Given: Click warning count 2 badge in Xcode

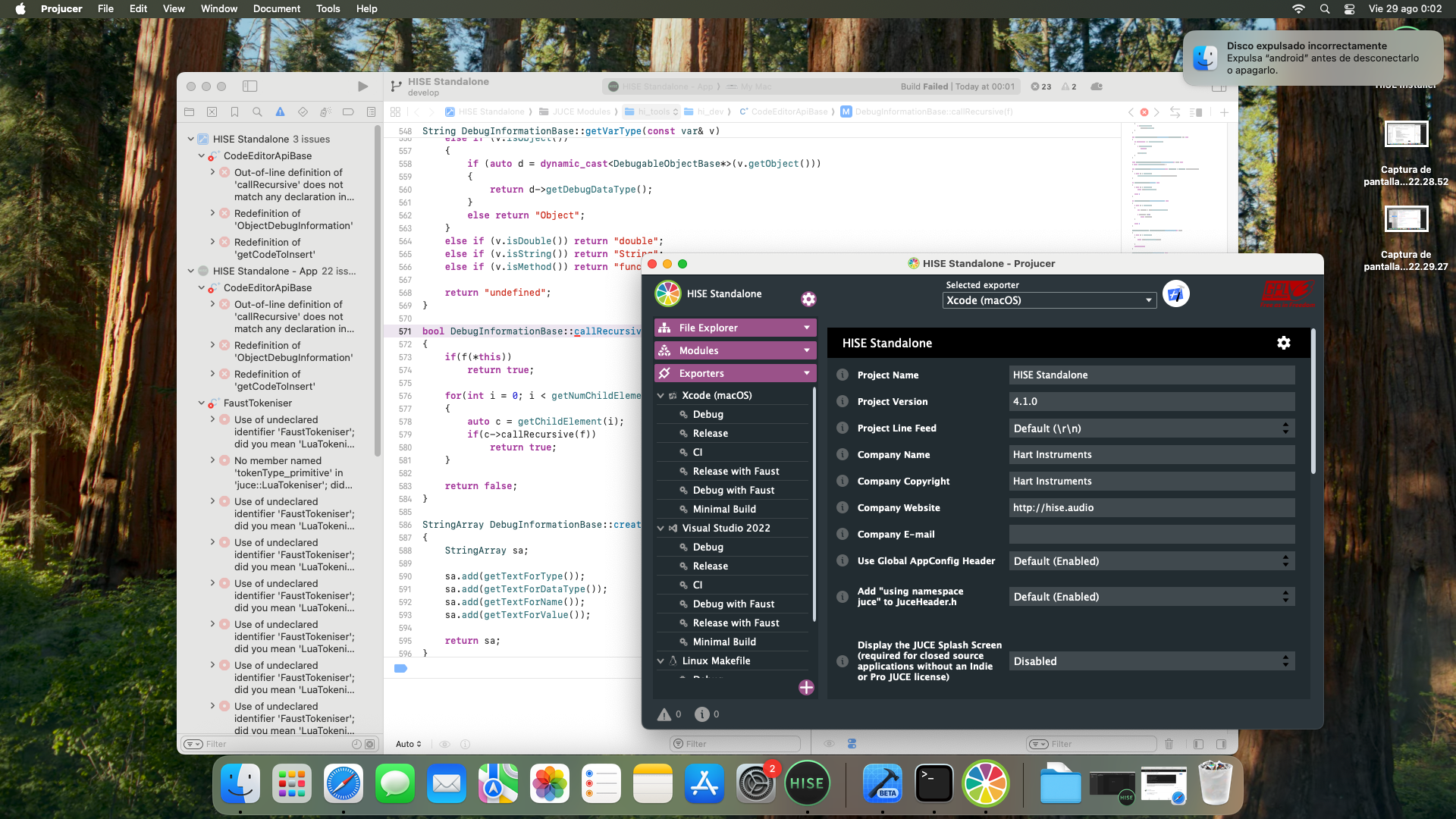Looking at the screenshot, I should pos(1069,86).
